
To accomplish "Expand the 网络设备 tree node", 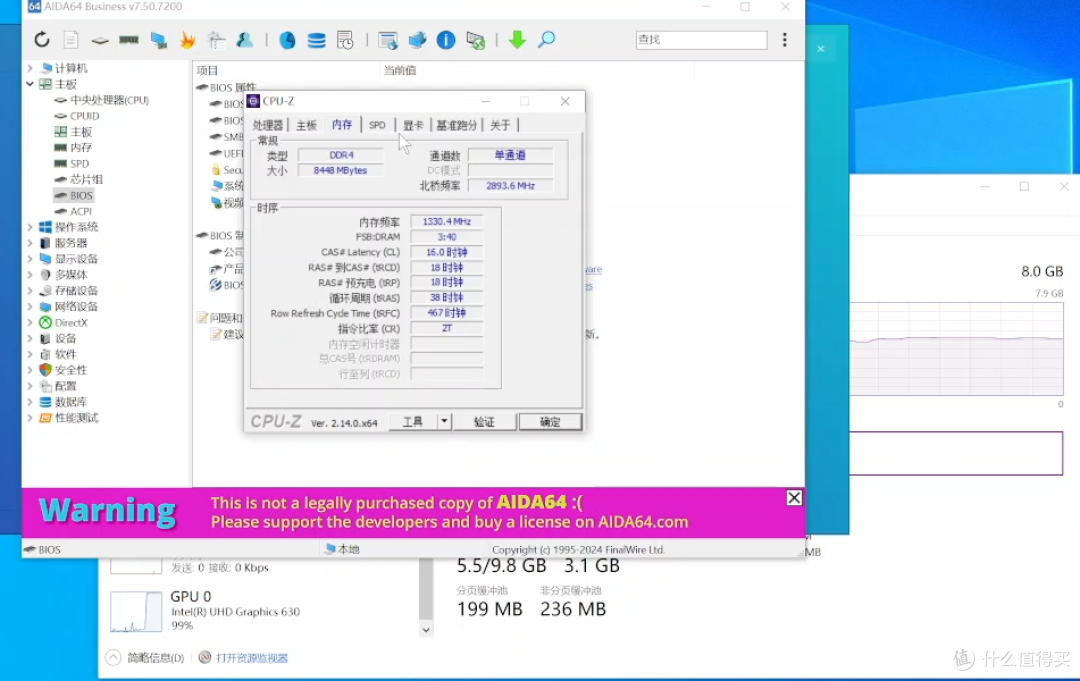I will pos(30,306).
